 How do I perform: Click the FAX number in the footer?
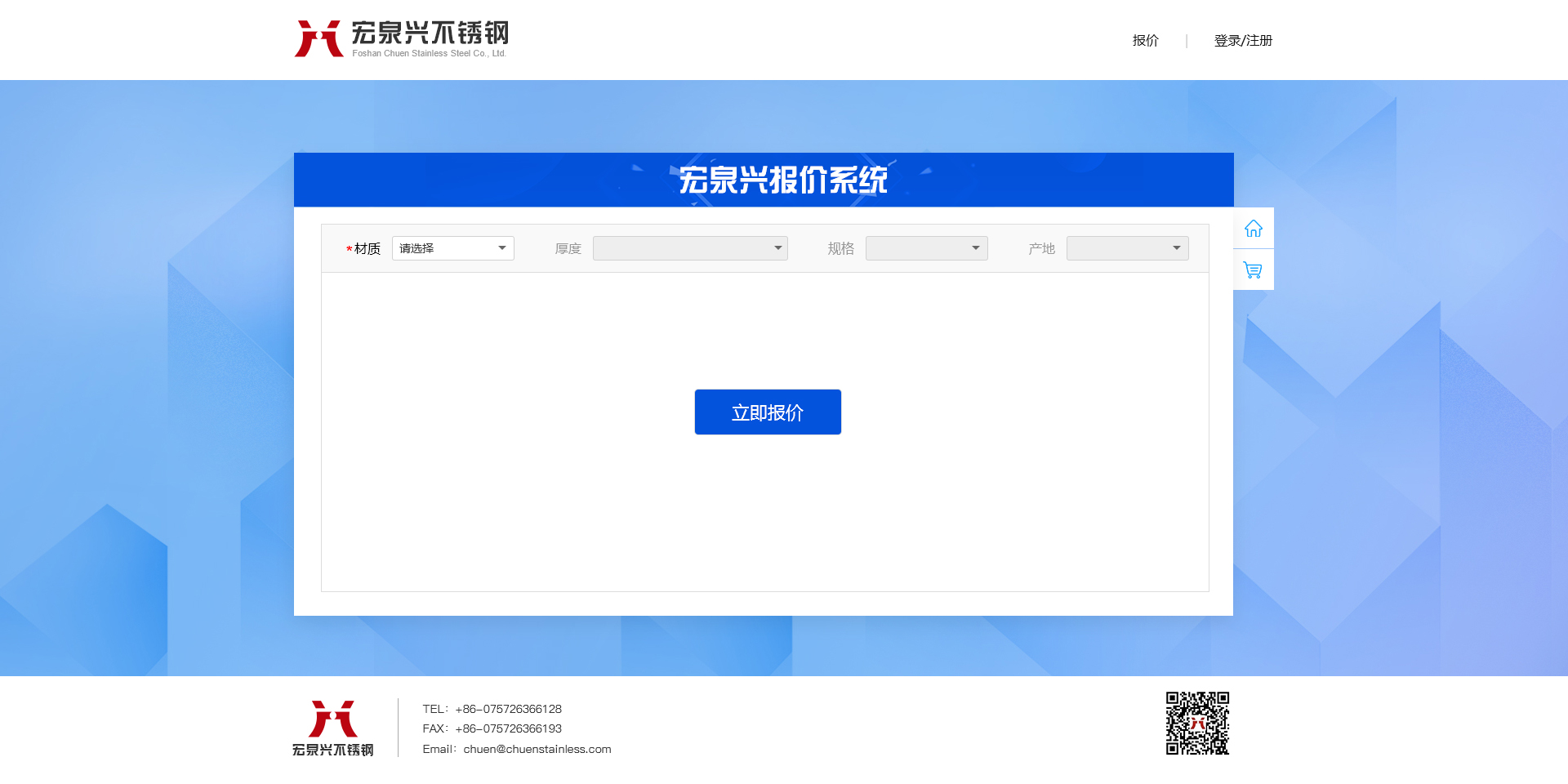click(x=508, y=728)
